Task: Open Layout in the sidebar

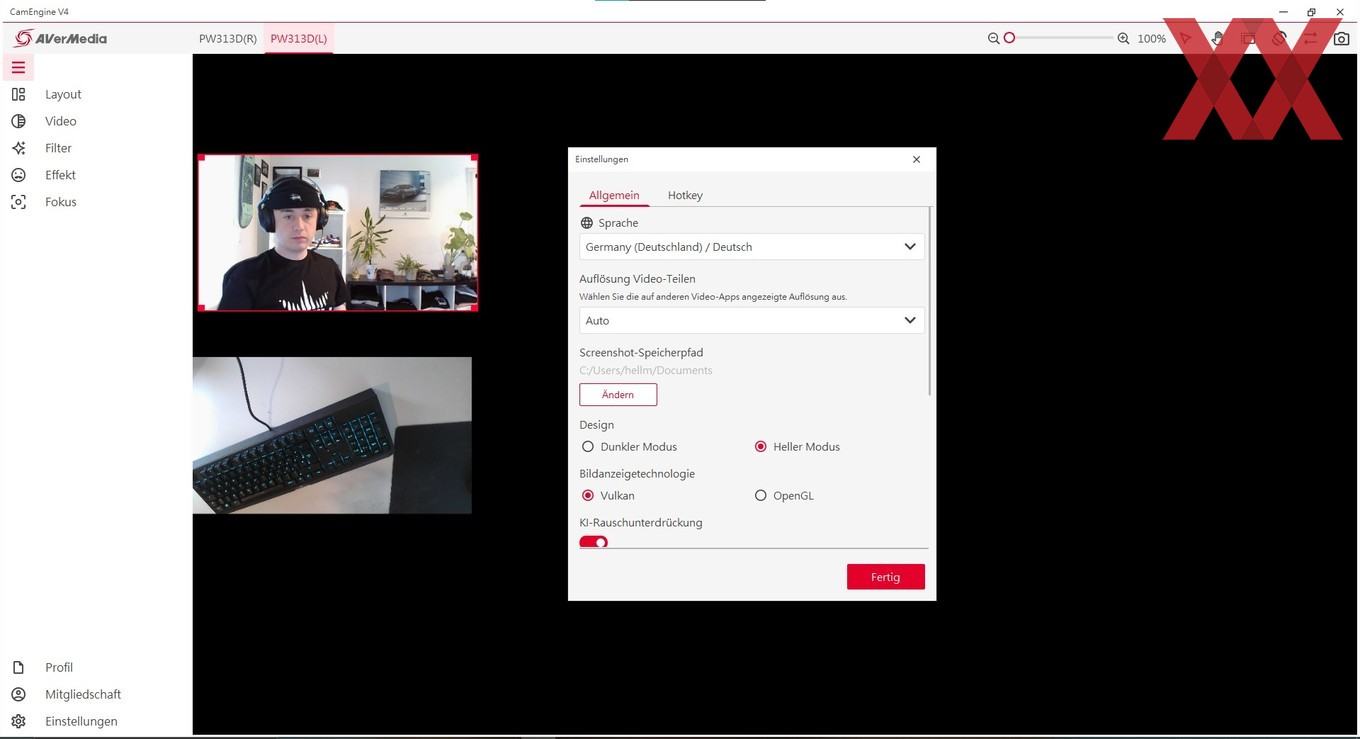Action: tap(63, 94)
